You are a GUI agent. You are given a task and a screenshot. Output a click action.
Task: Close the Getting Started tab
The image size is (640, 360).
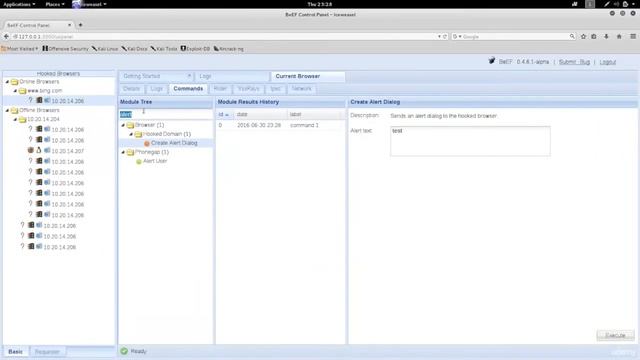pos(189,76)
